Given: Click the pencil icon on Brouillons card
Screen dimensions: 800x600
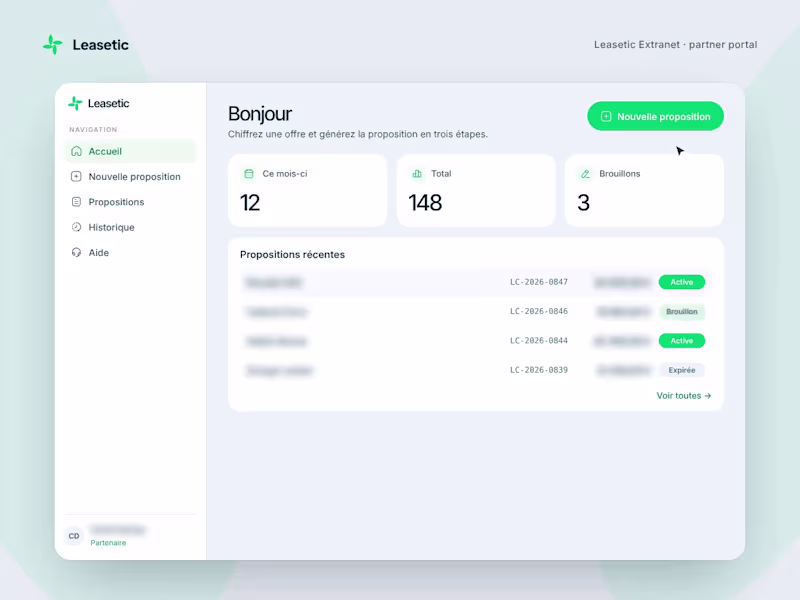Looking at the screenshot, I should pyautogui.click(x=585, y=174).
